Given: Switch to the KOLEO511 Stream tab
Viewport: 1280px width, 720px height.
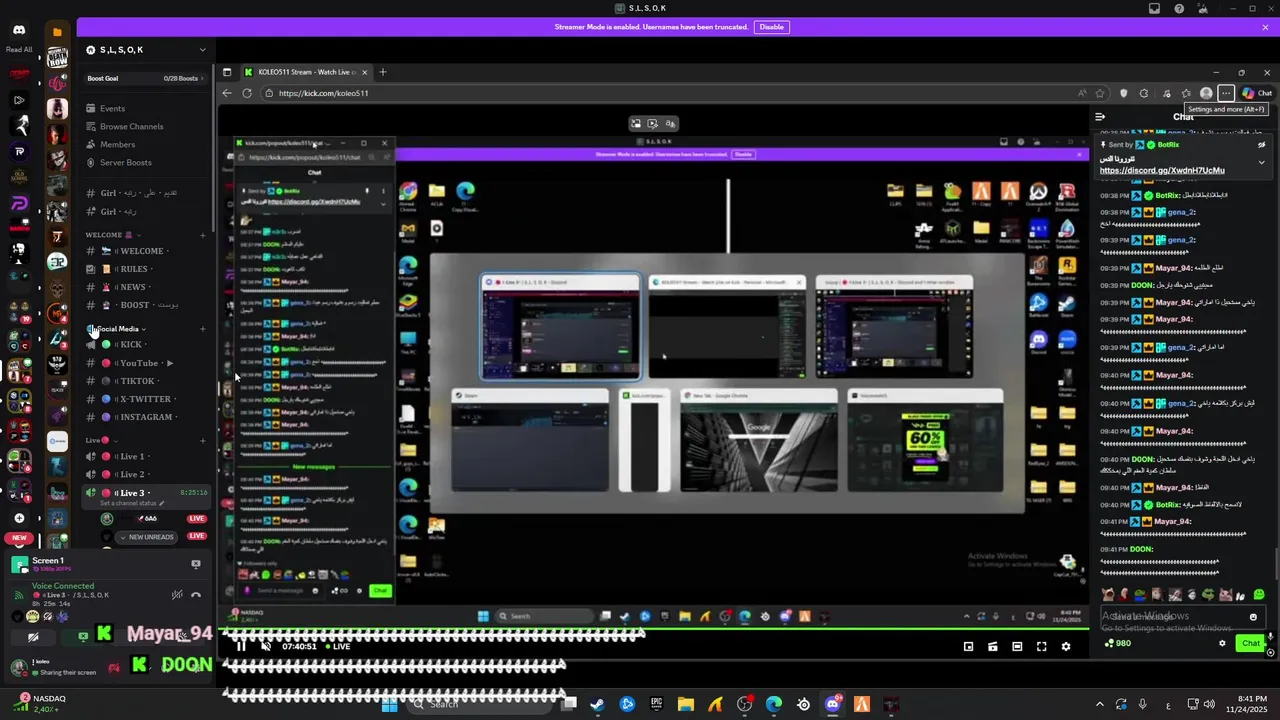Looking at the screenshot, I should pyautogui.click(x=307, y=72).
